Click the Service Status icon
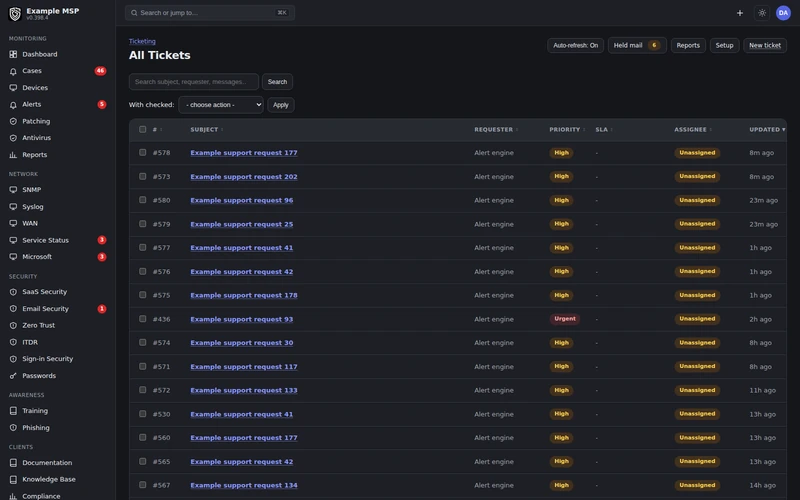Image resolution: width=800 pixels, height=500 pixels. 13,240
